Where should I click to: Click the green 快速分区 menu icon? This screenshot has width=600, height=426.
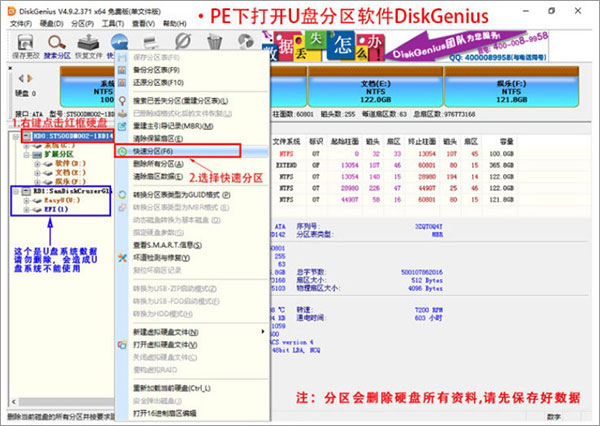pyautogui.click(x=123, y=150)
